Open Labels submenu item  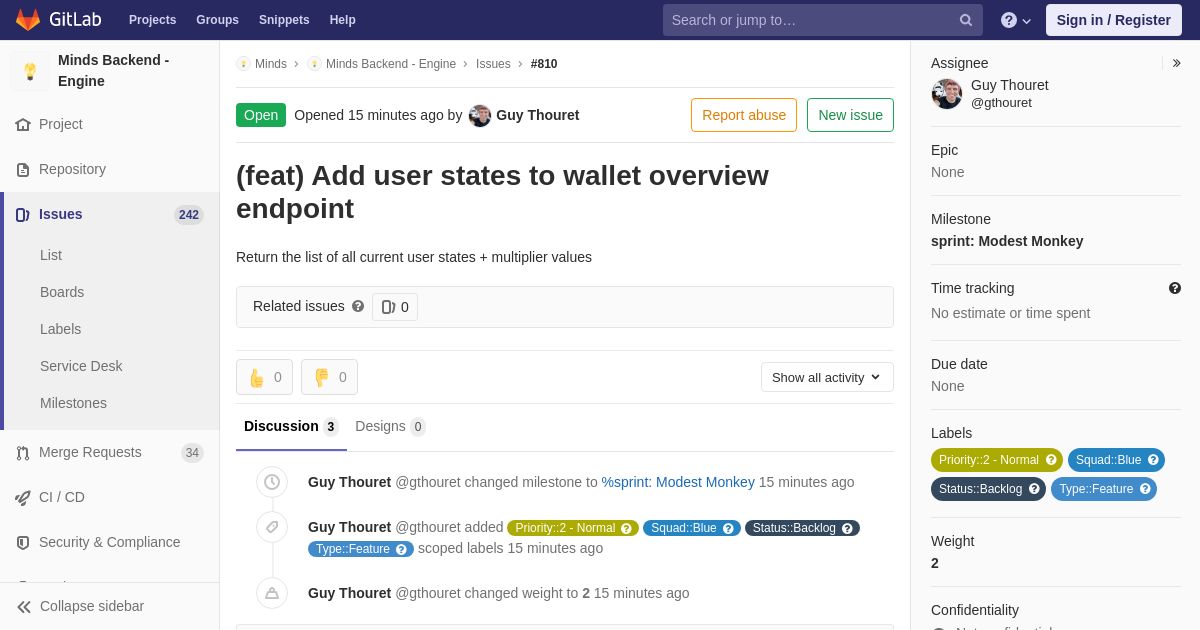coord(61,329)
